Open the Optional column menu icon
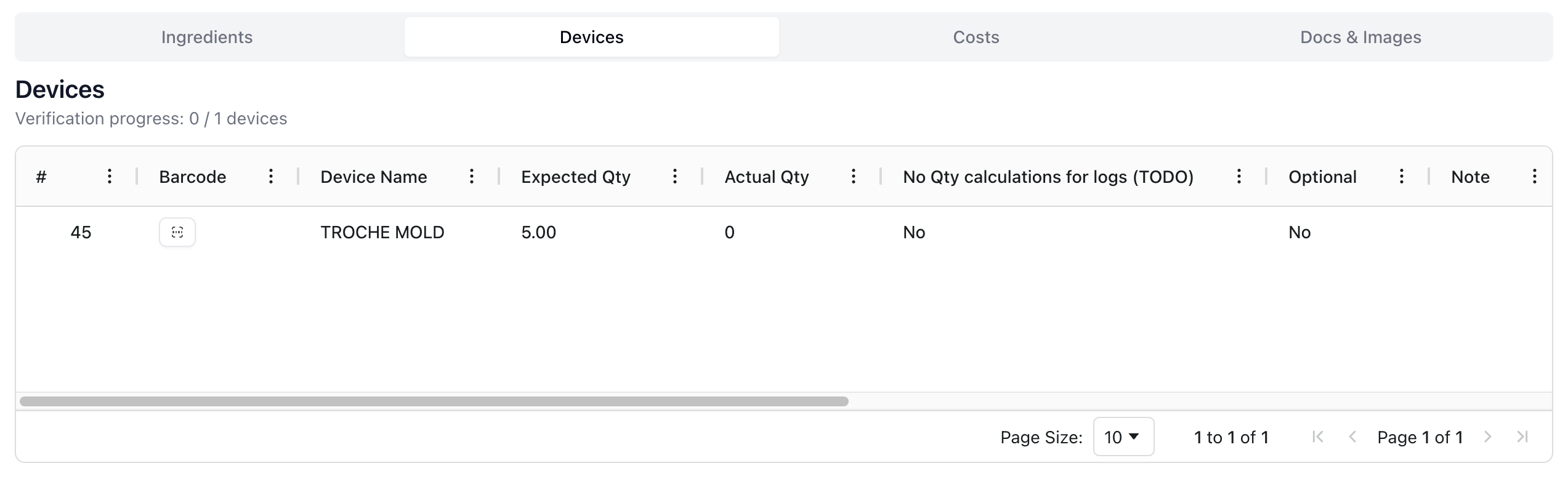The image size is (1568, 479). (1402, 177)
